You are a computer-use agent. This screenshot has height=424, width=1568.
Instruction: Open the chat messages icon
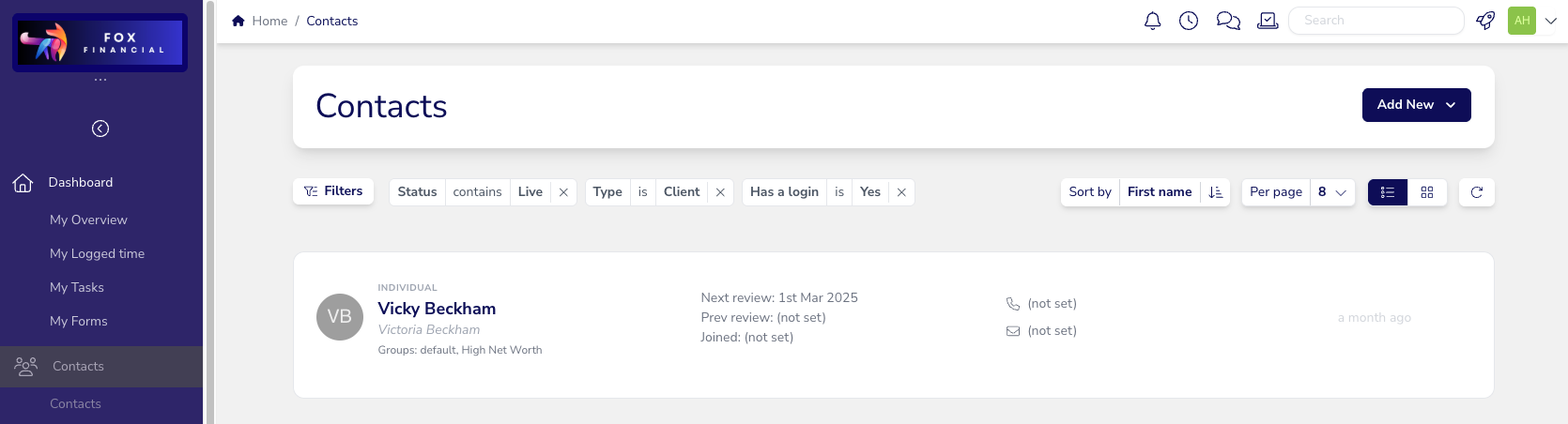tap(1228, 21)
